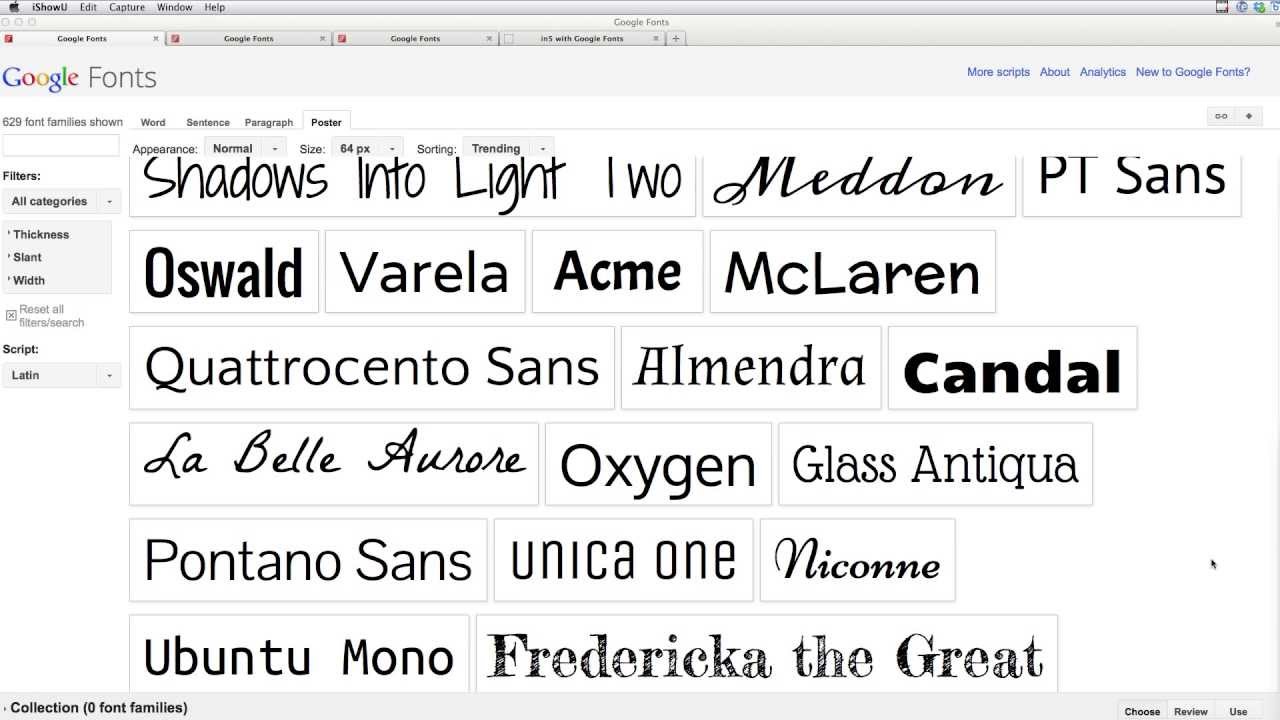
Task: Click the font search input field
Action: 61,146
